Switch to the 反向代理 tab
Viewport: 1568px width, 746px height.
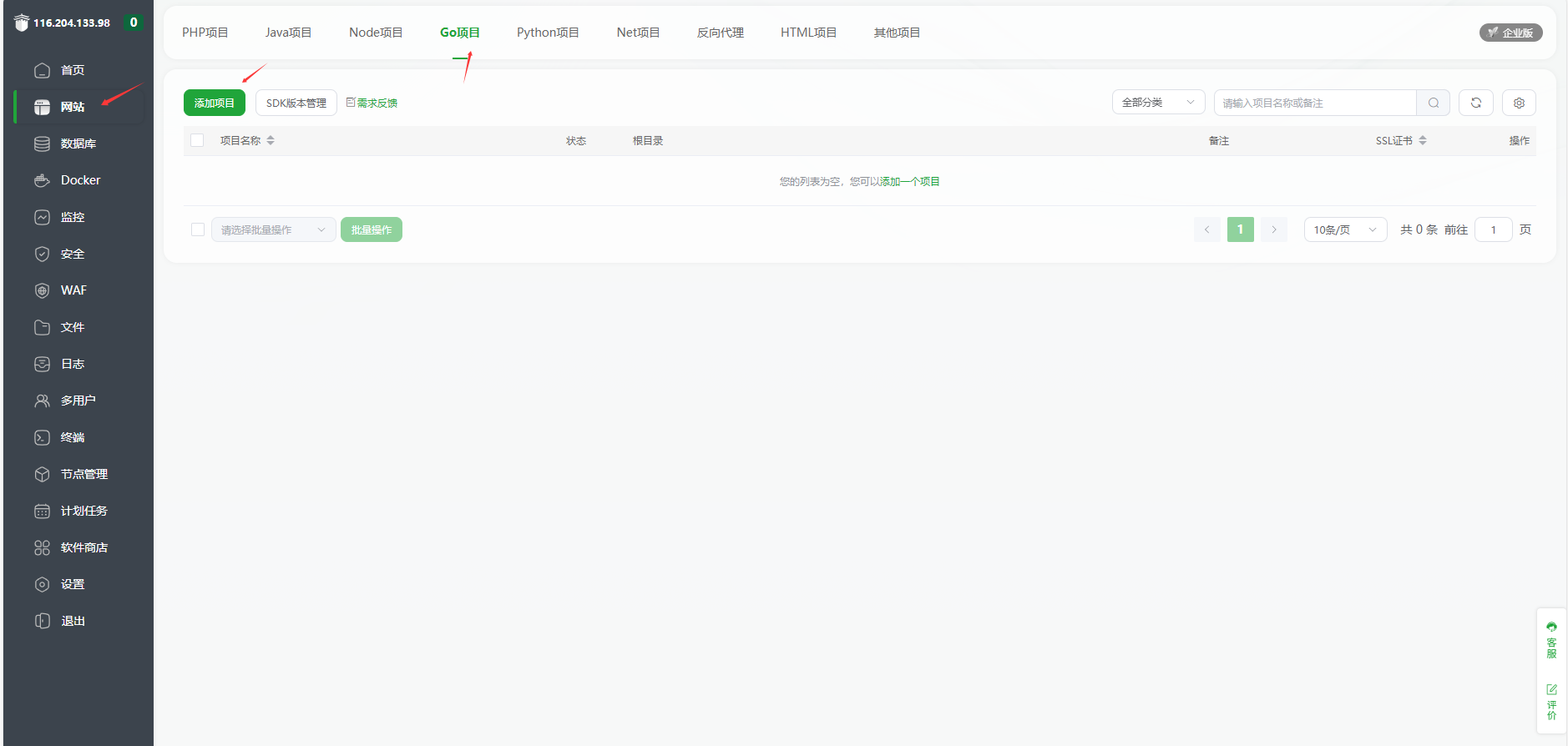(720, 33)
